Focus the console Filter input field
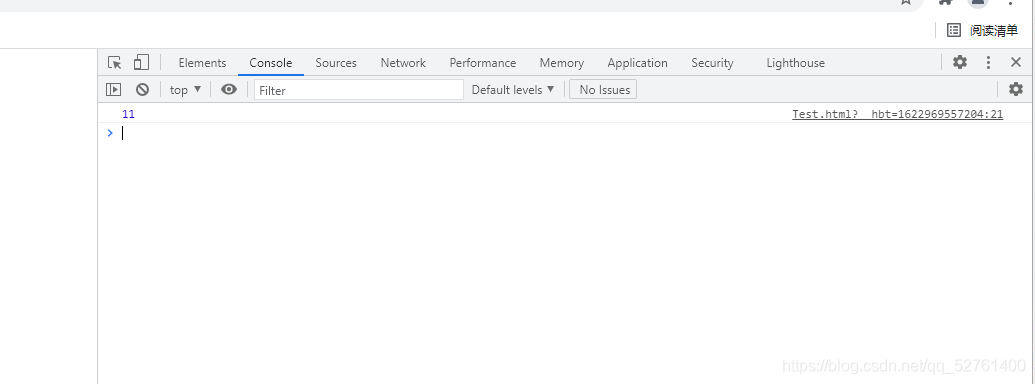The height and width of the screenshot is (384, 1035). (359, 90)
